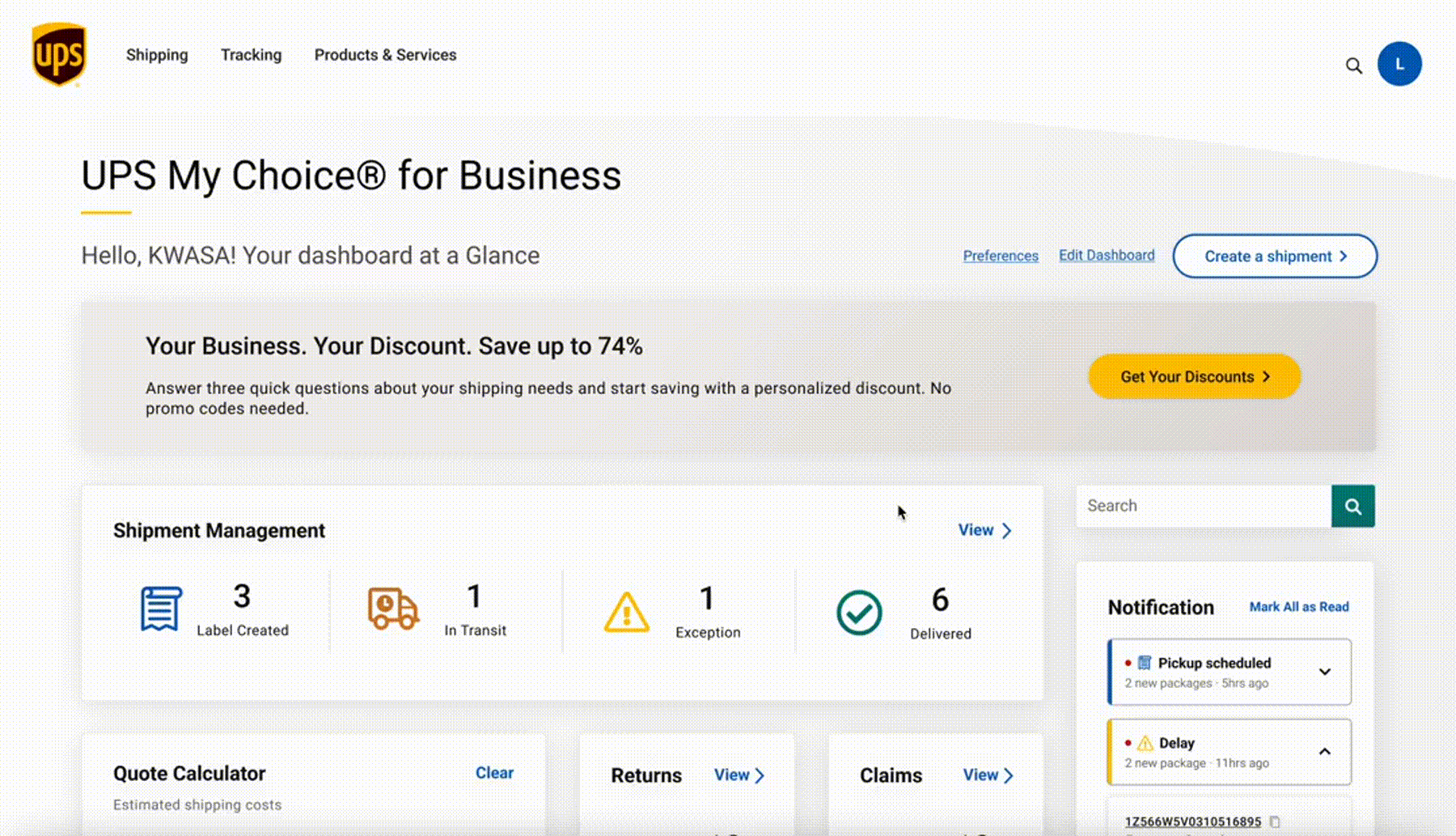This screenshot has width=1456, height=836.
Task: Click 'Estimated shipping costs' text
Action: click(197, 805)
